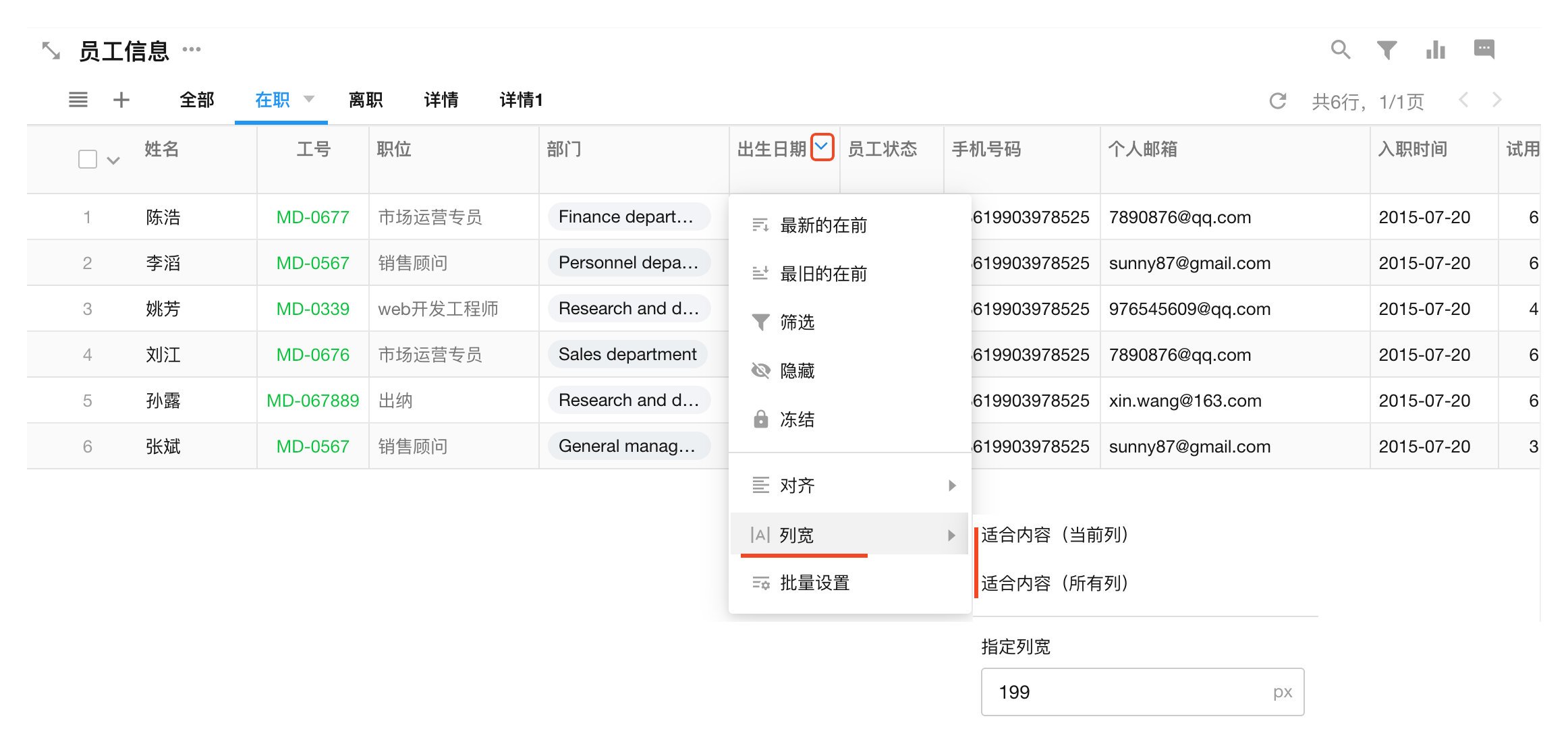Click the expand arrows icon beside 员工信息

pyautogui.click(x=51, y=51)
